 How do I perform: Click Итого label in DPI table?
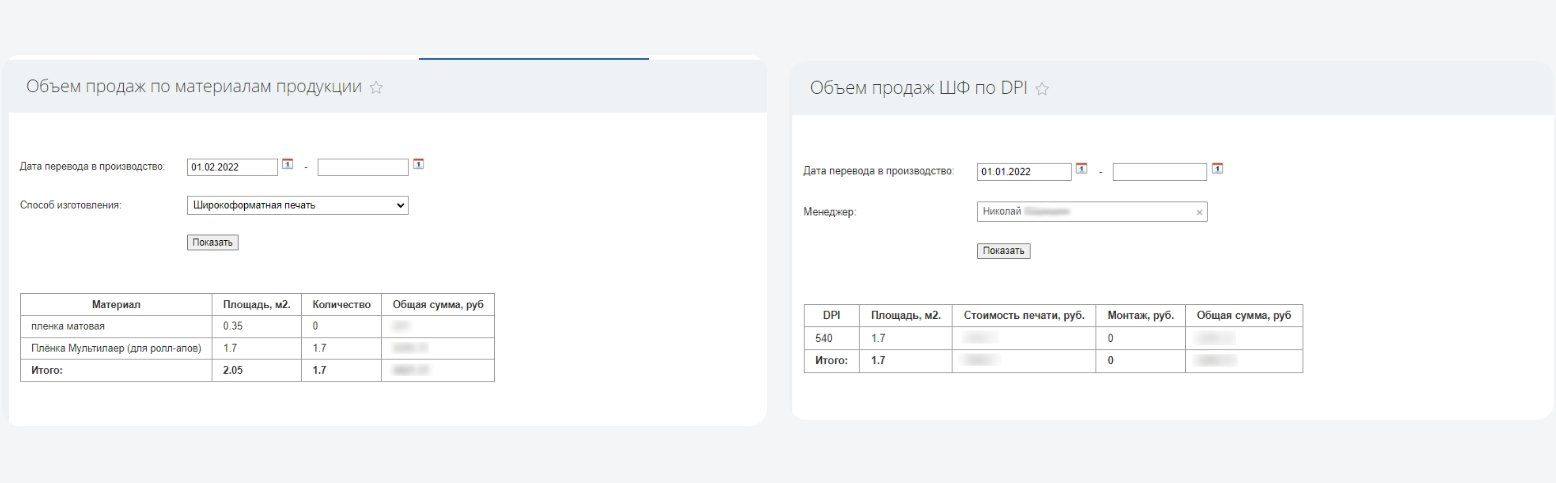point(832,360)
